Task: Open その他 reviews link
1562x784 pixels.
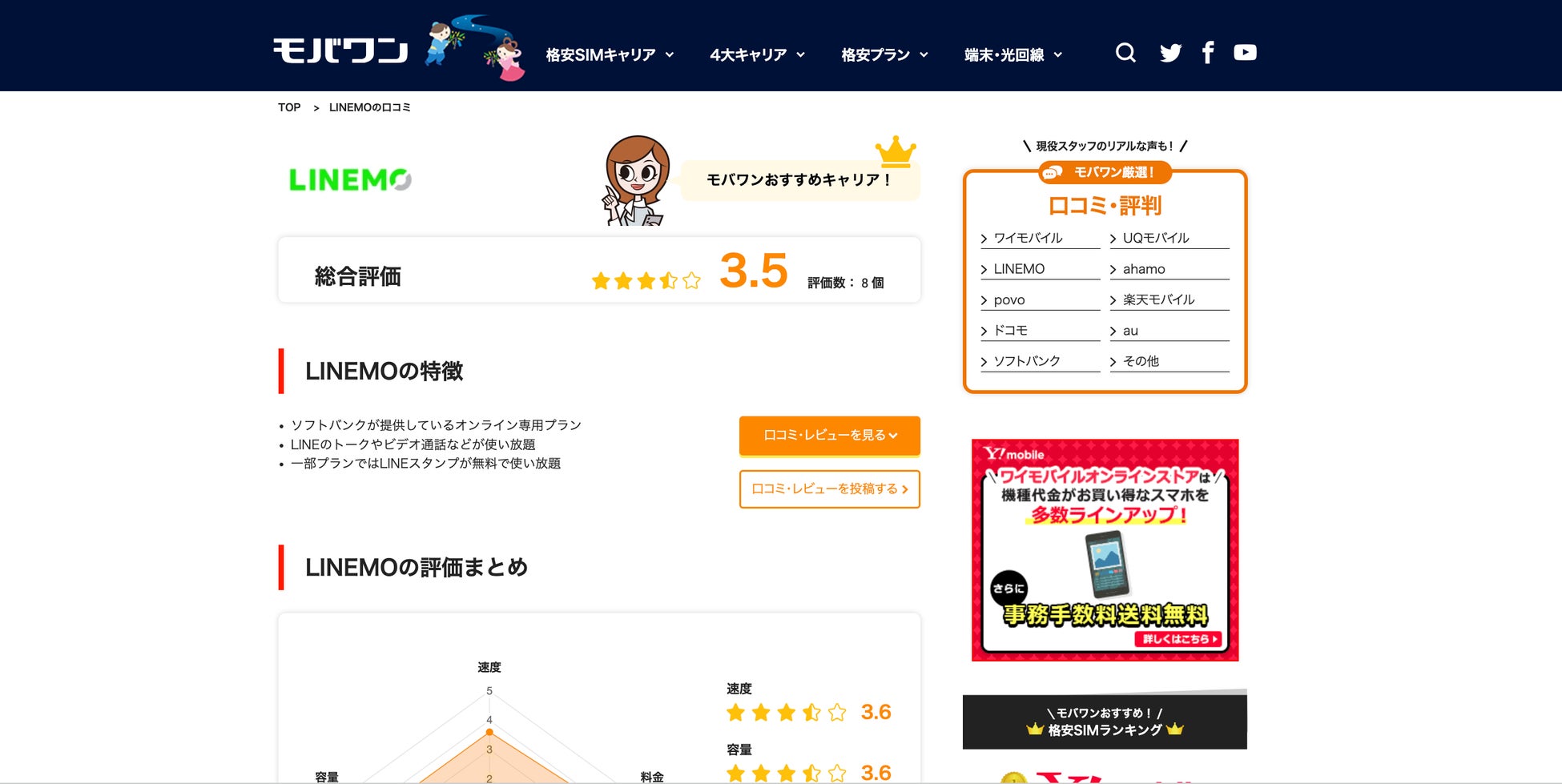Action: pyautogui.click(x=1169, y=361)
